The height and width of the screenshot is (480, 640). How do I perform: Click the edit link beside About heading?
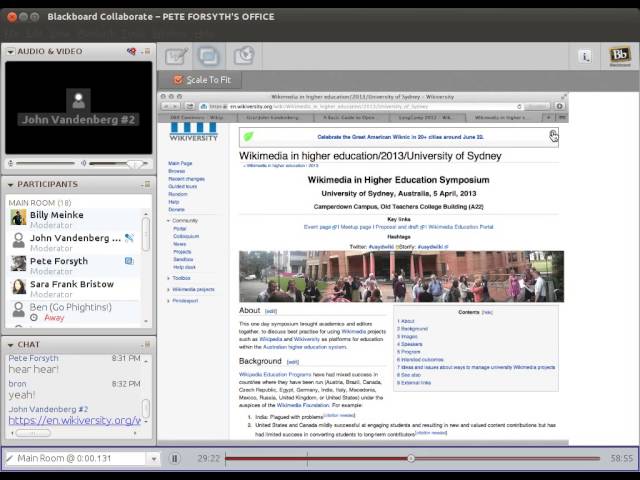(271, 311)
